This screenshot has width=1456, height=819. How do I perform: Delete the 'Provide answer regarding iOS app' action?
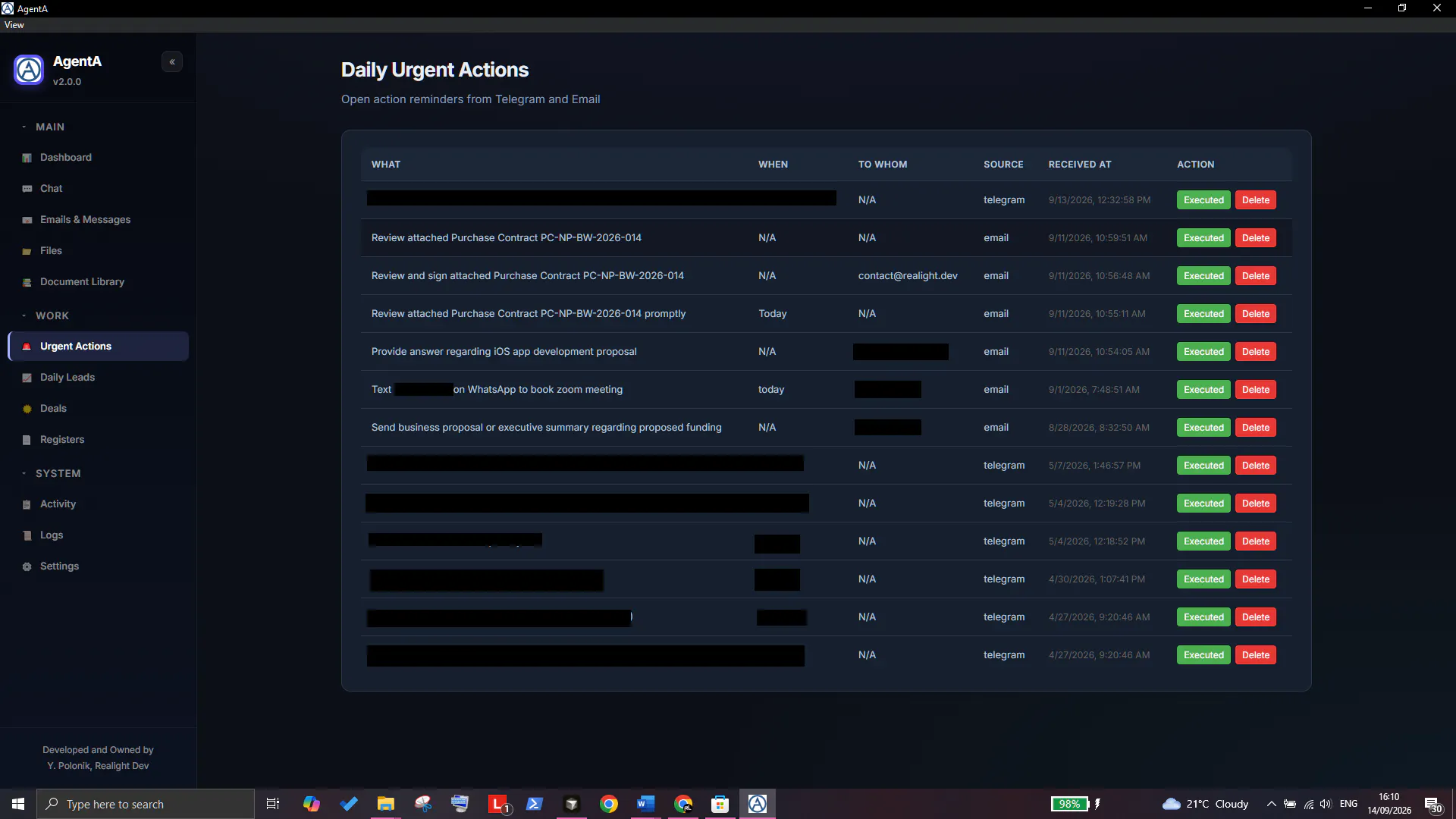pyautogui.click(x=1256, y=352)
